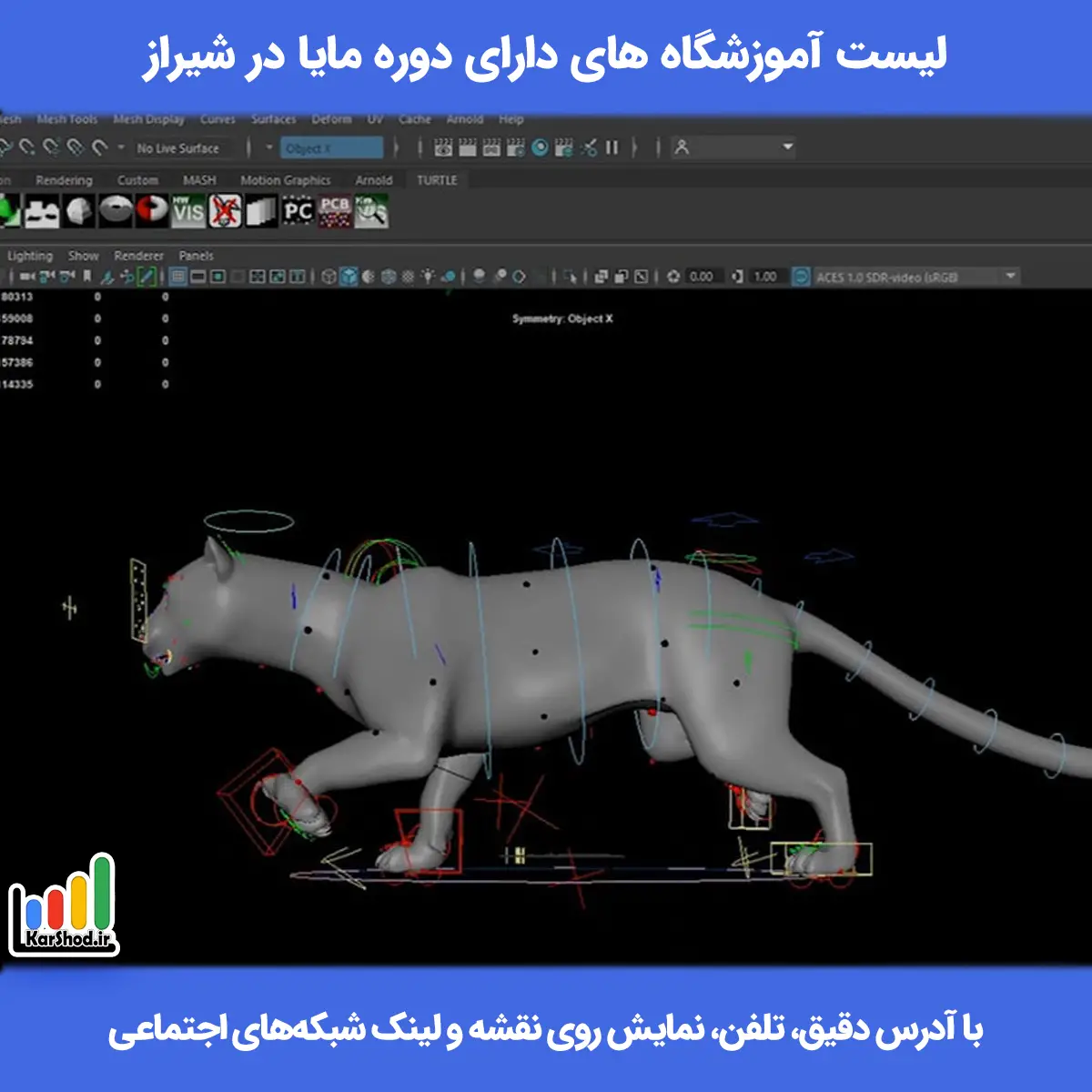Viewport: 1092px width, 1092px height.
Task: Click the red and white torus shelf icon
Action: pos(152,212)
